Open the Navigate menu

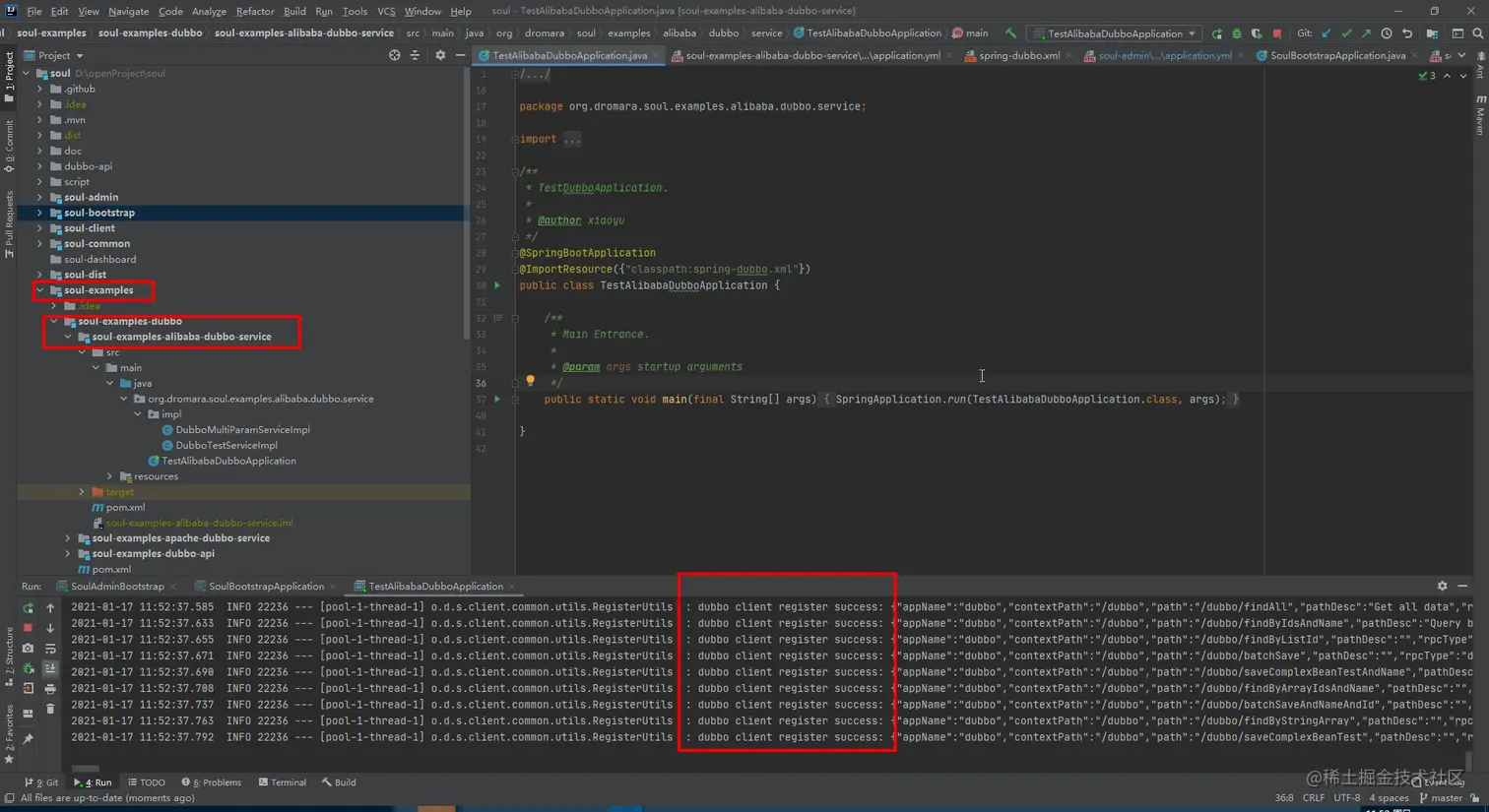(x=128, y=11)
